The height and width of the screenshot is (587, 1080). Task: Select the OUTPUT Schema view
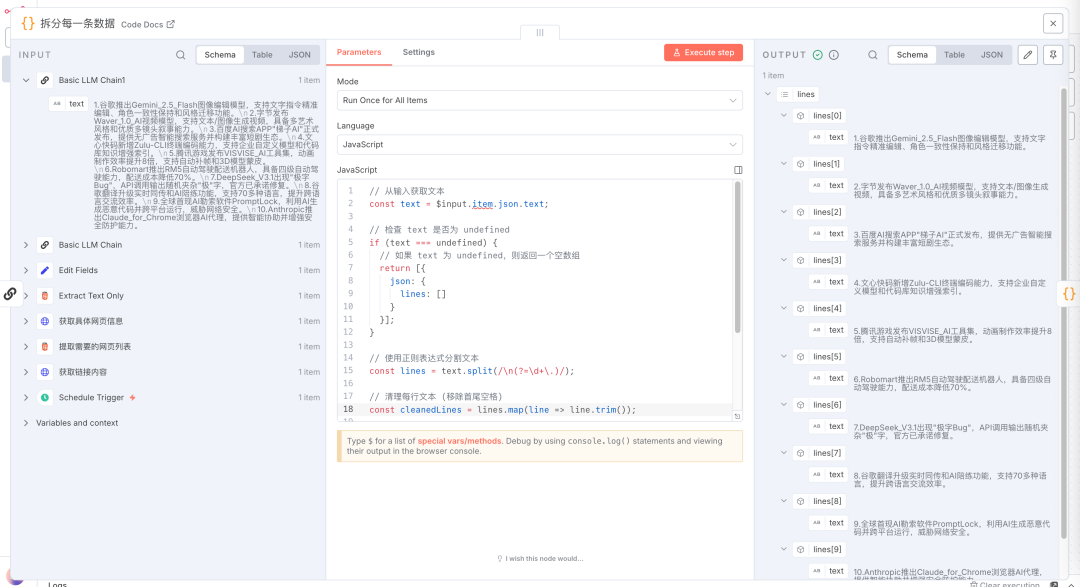(x=912, y=54)
